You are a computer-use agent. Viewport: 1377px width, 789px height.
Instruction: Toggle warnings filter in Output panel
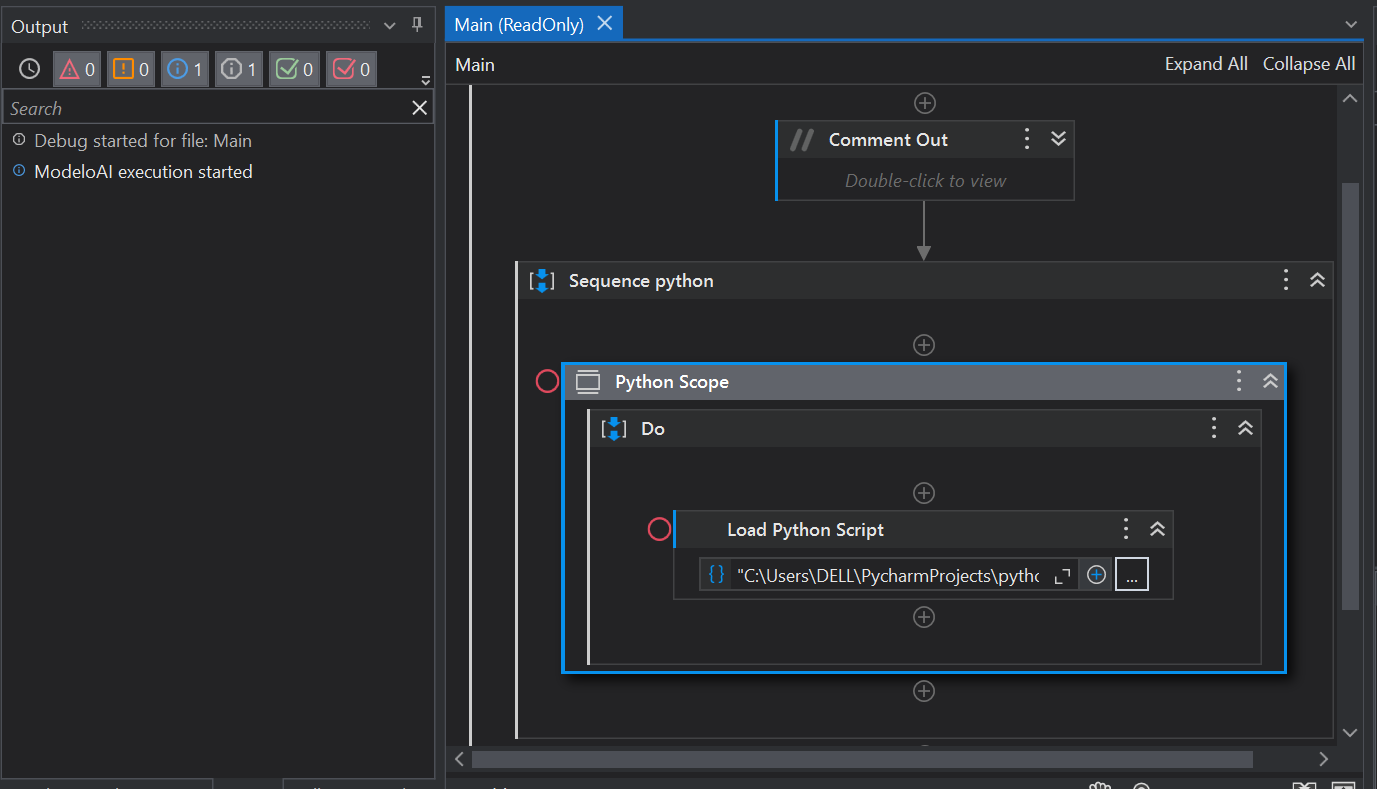[131, 69]
